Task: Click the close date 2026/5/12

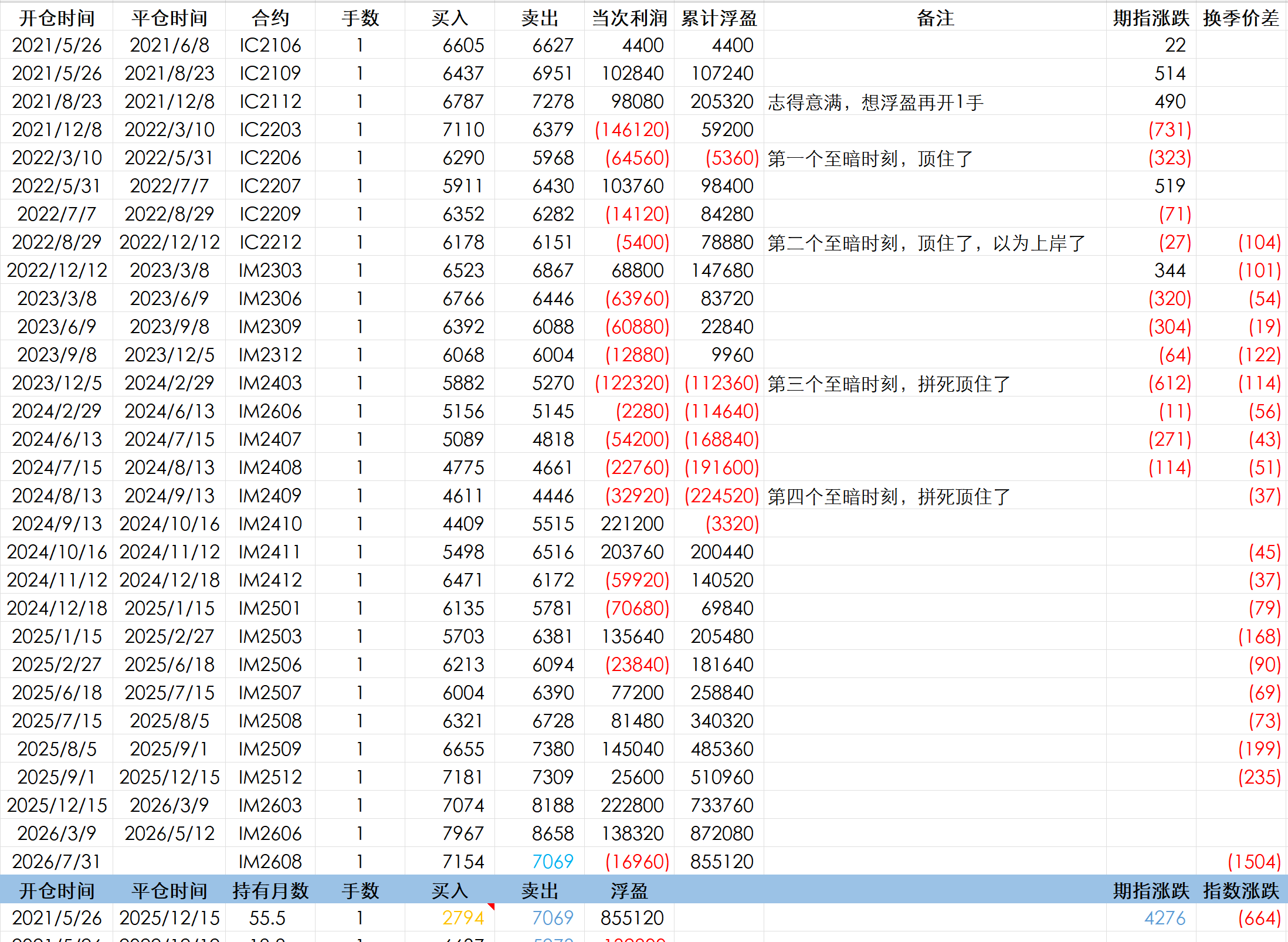Action: point(170,833)
